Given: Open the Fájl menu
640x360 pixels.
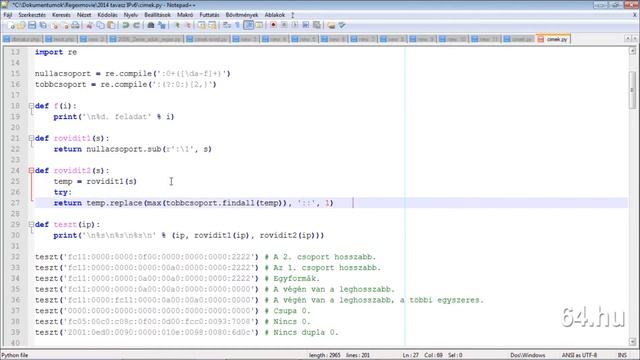Looking at the screenshot, I should tap(8, 15).
